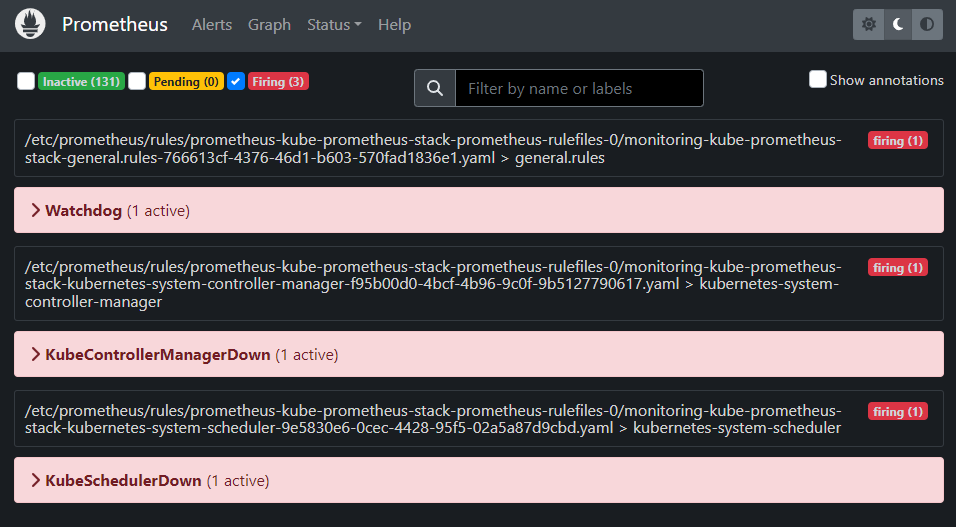956x527 pixels.
Task: Click firing (1) badge for scheduler group
Action: click(x=897, y=411)
